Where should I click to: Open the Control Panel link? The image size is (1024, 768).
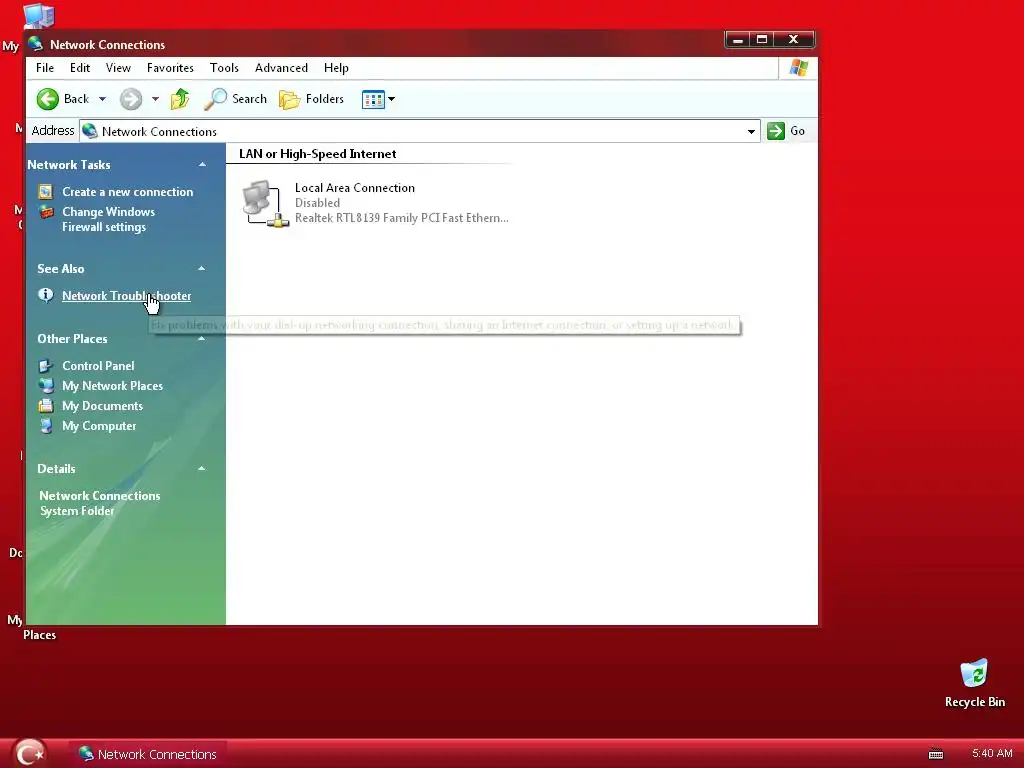click(98, 366)
